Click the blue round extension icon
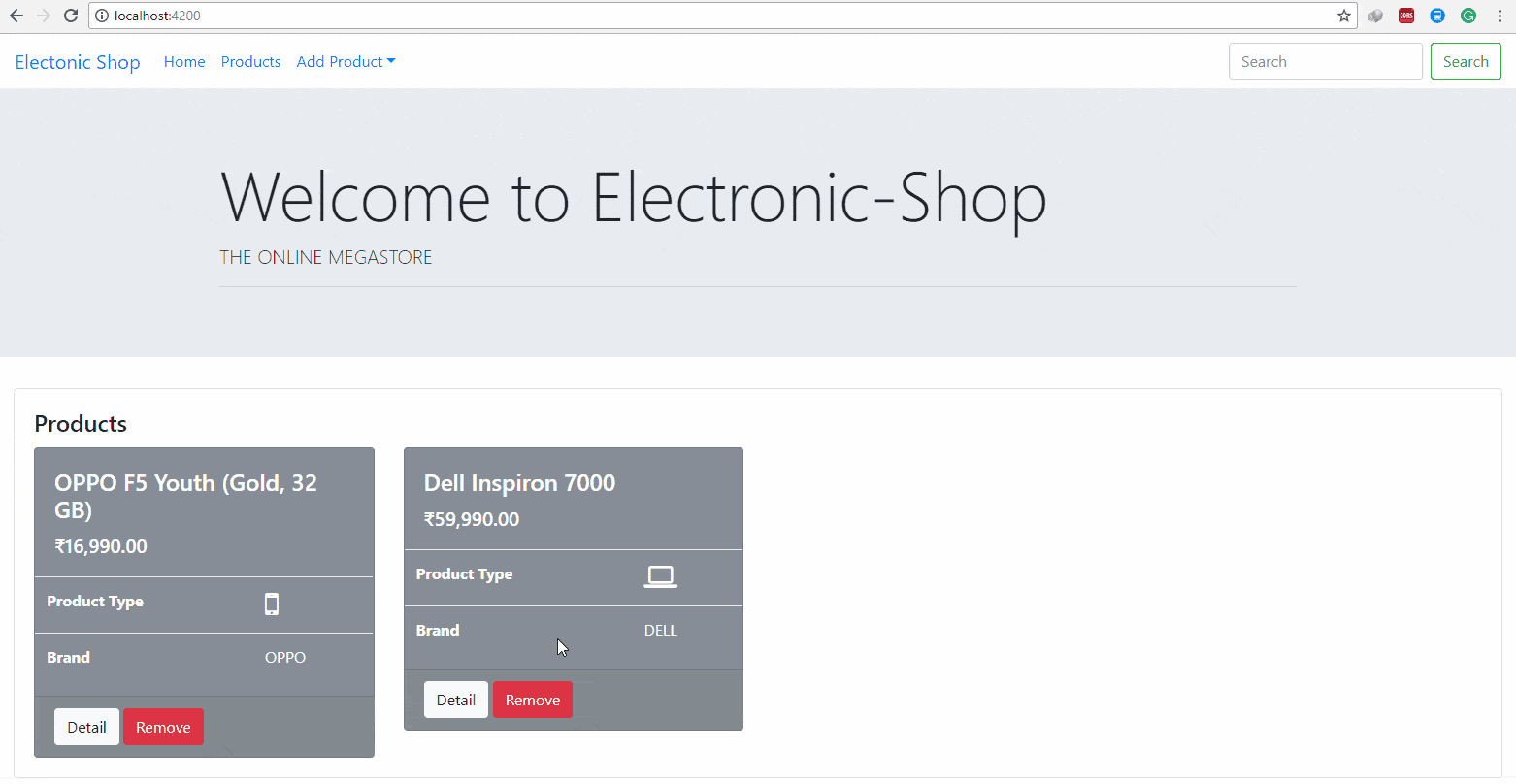 pos(1437,16)
